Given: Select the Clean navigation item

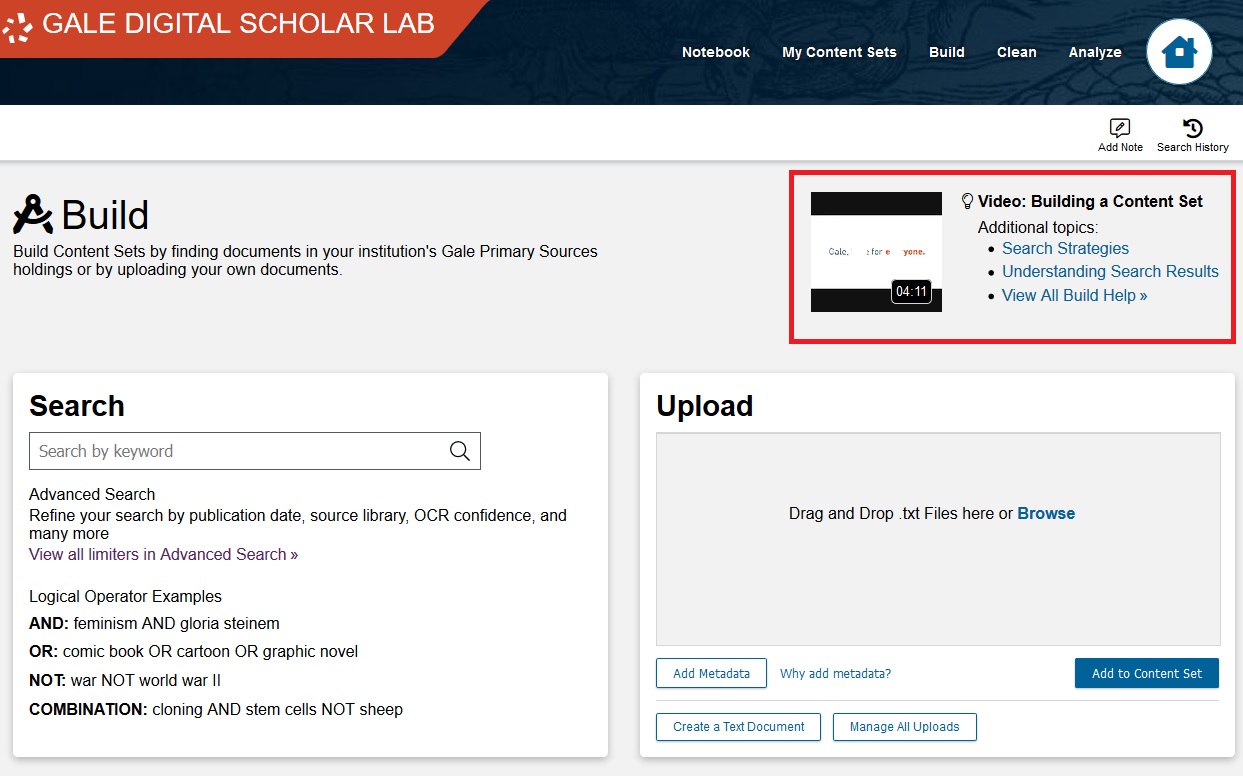Looking at the screenshot, I should coord(1016,52).
